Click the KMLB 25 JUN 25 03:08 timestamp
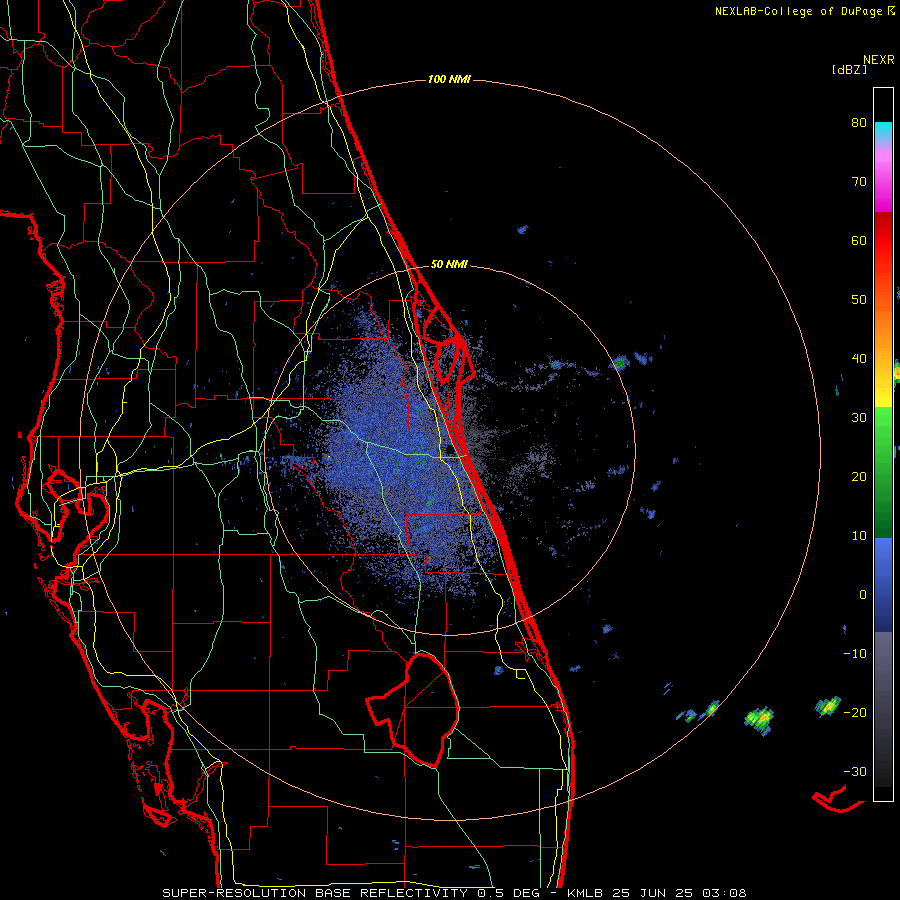The image size is (900, 900). 657,893
